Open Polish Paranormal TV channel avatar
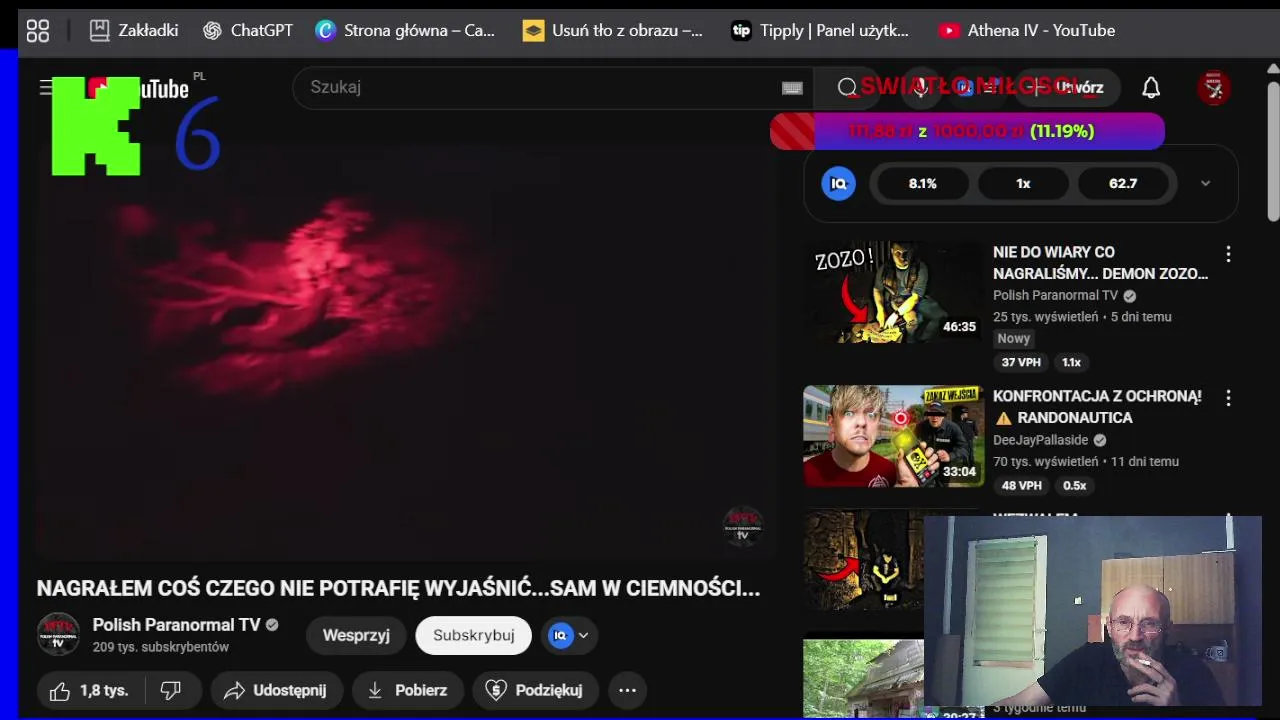The height and width of the screenshot is (720, 1280). coord(58,634)
